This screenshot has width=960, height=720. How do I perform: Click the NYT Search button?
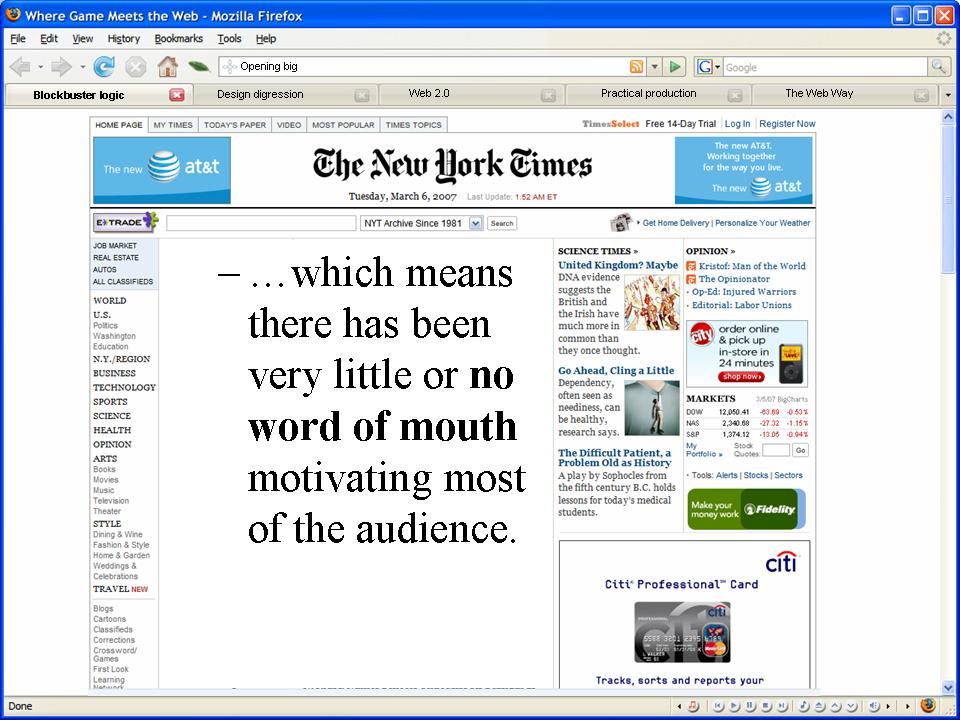501,223
